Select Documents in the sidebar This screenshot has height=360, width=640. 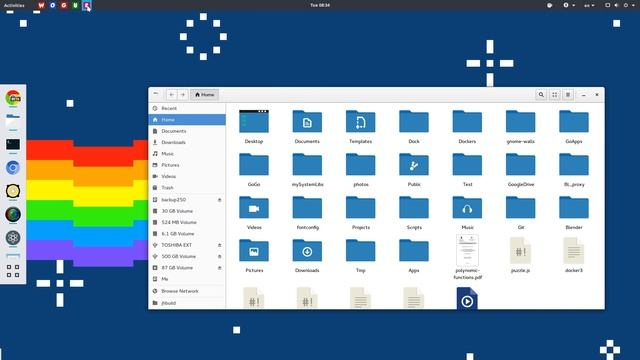(187, 131)
